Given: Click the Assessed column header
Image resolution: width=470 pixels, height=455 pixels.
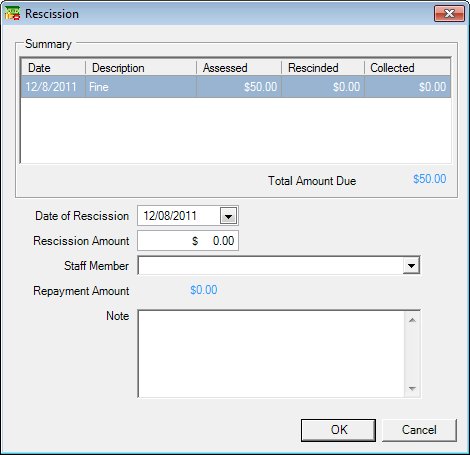Looking at the screenshot, I should [x=239, y=68].
